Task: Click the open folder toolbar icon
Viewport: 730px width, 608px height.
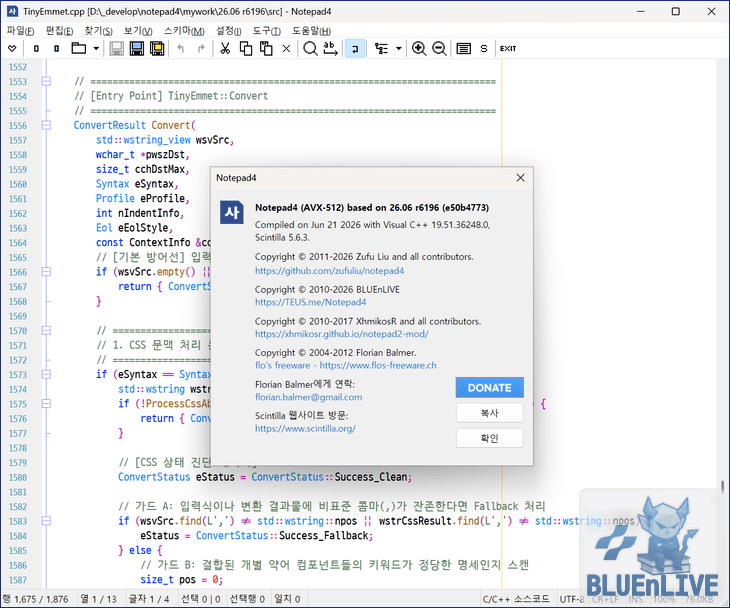Action: pos(78,48)
